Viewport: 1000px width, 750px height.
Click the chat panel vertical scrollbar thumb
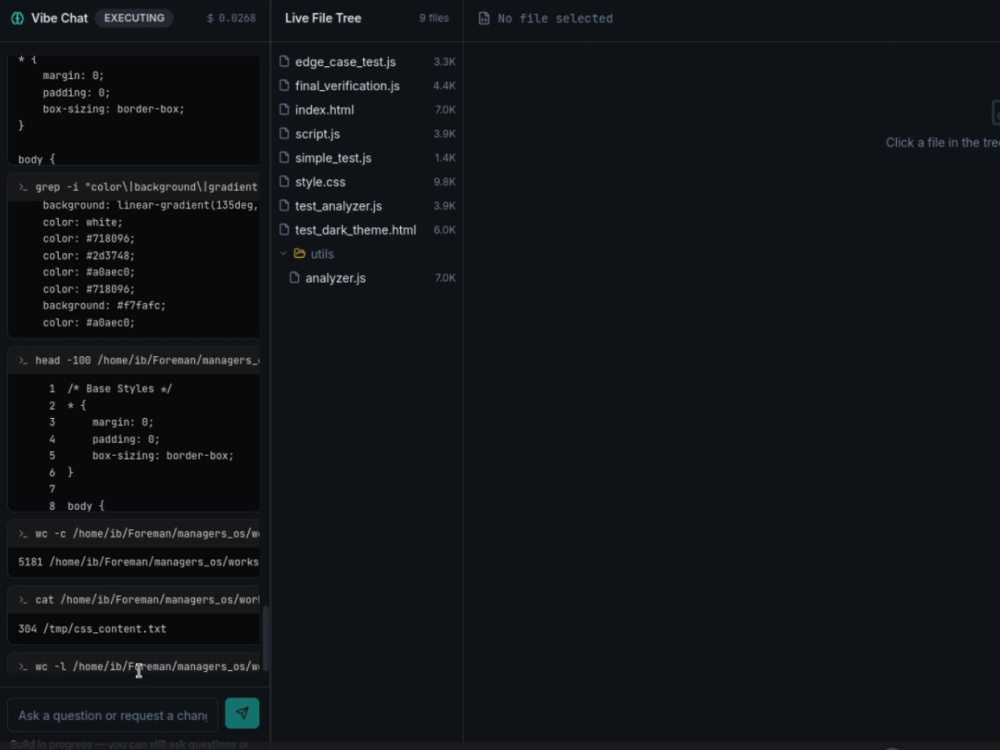click(x=265, y=638)
